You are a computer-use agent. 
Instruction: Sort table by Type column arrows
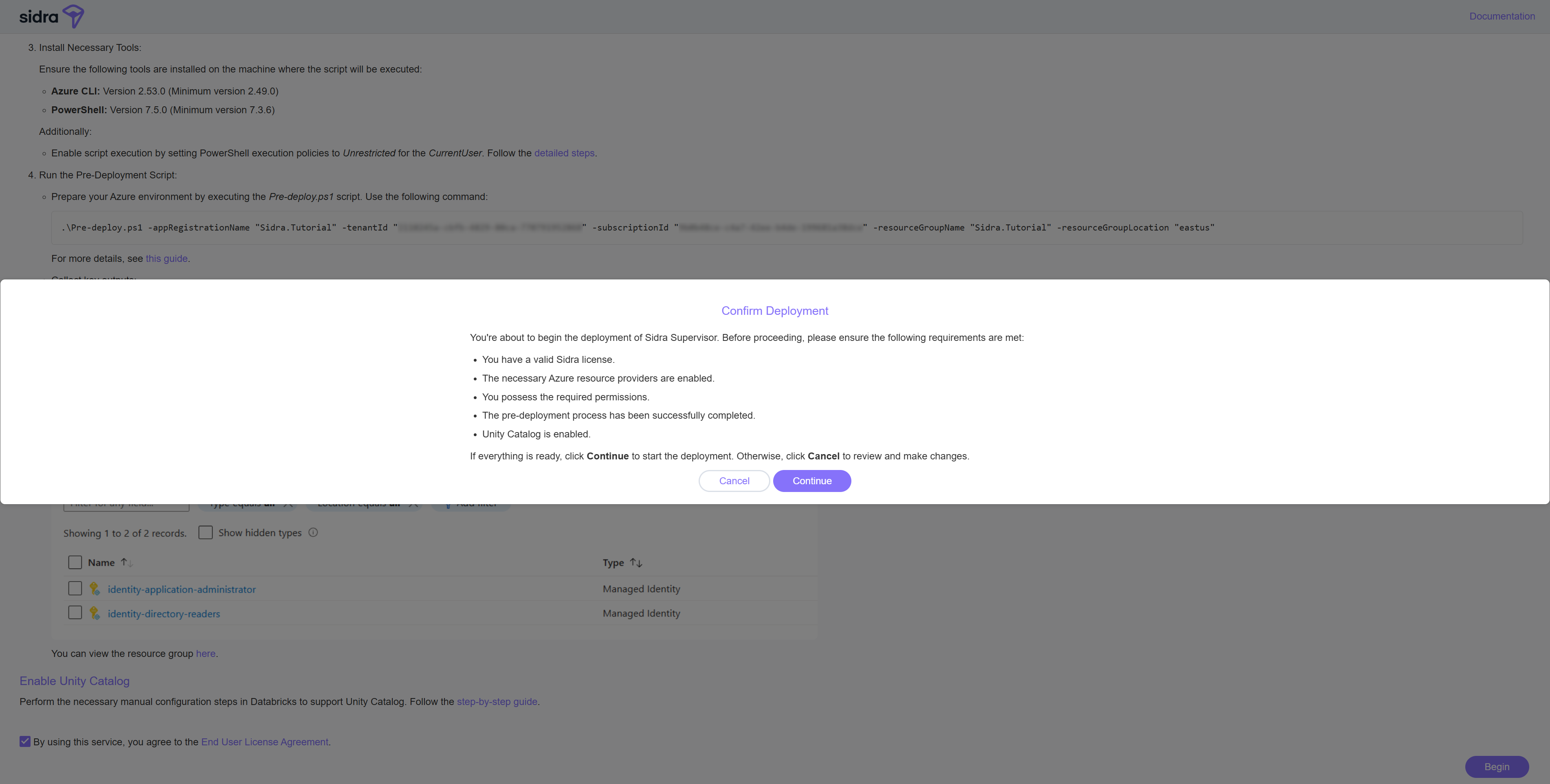coord(636,562)
